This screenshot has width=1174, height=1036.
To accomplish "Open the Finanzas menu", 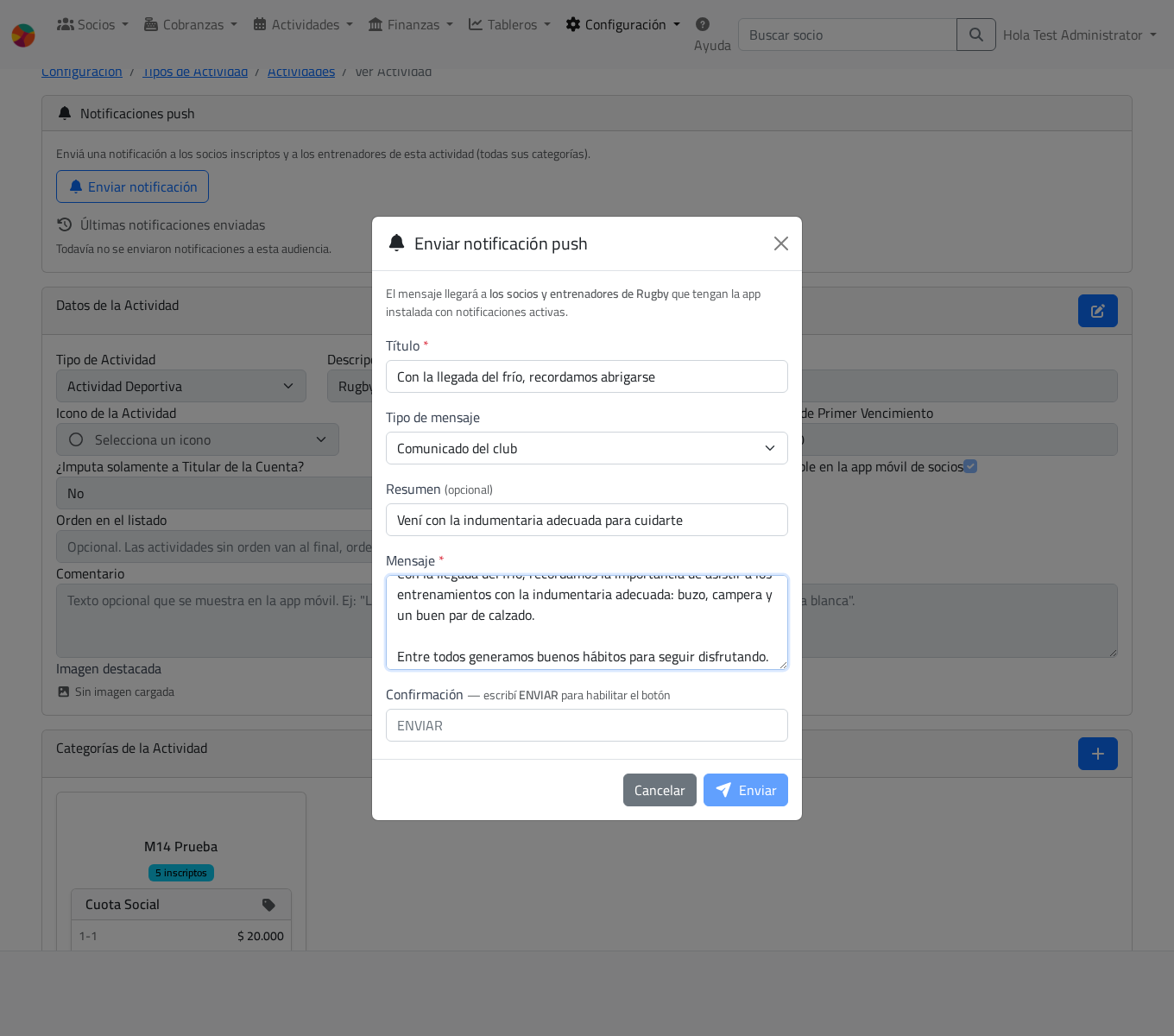I will tap(410, 24).
